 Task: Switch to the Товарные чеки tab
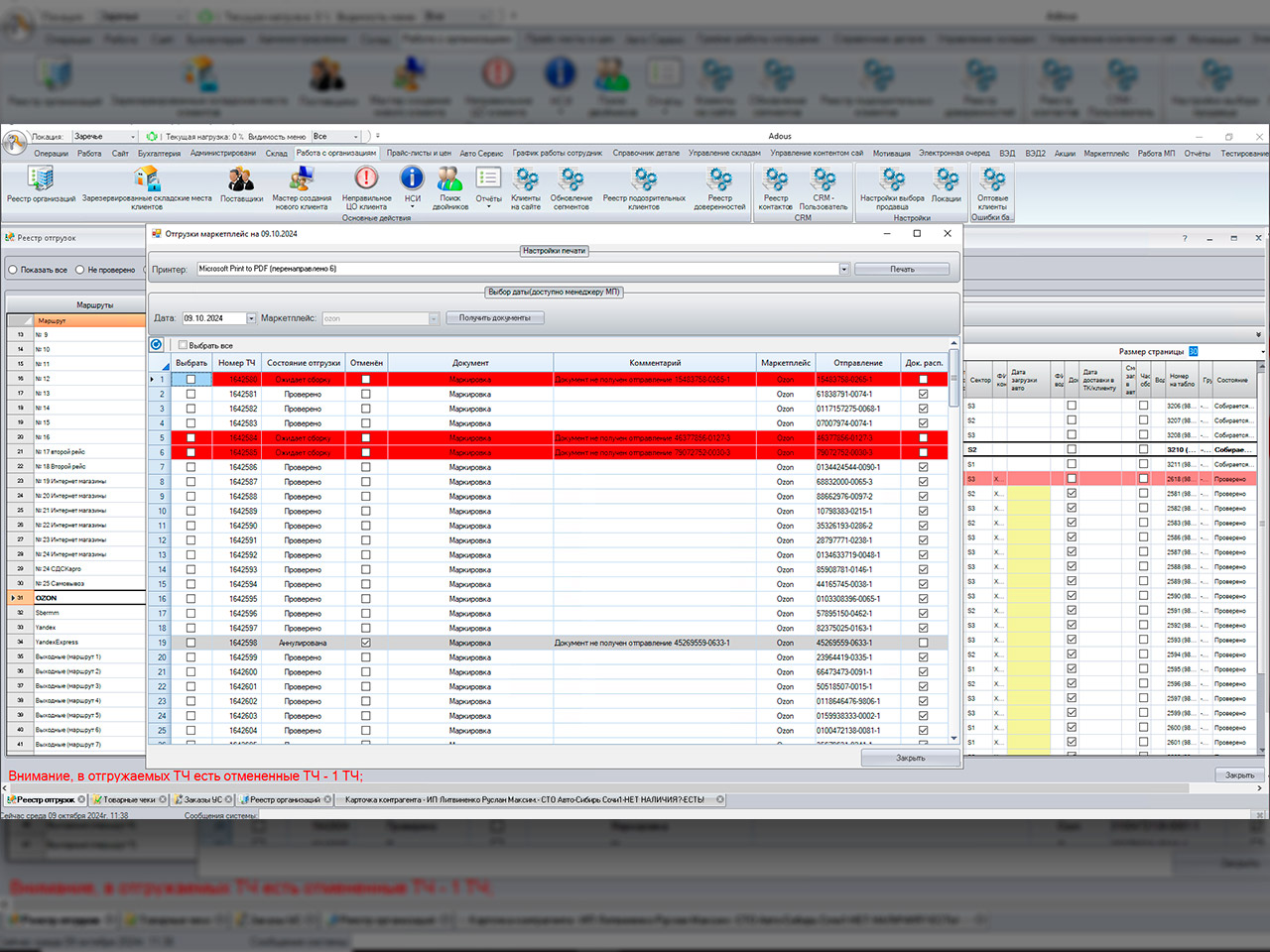129,799
